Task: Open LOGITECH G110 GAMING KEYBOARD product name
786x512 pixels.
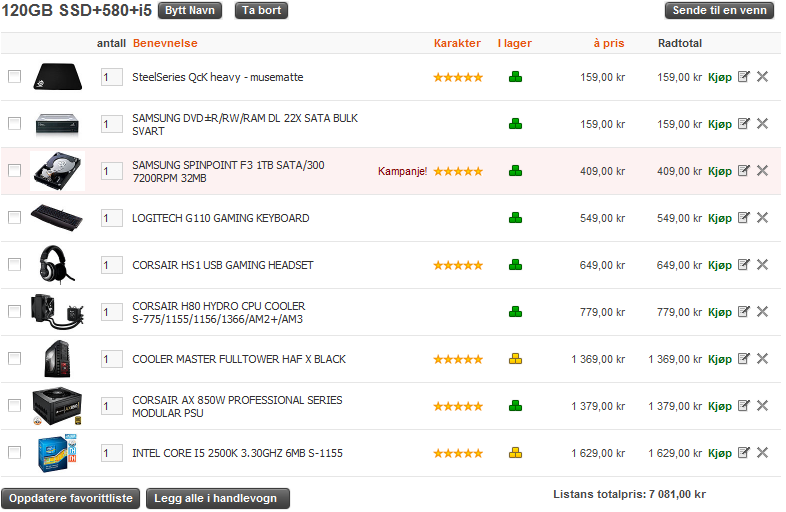Action: coord(221,218)
